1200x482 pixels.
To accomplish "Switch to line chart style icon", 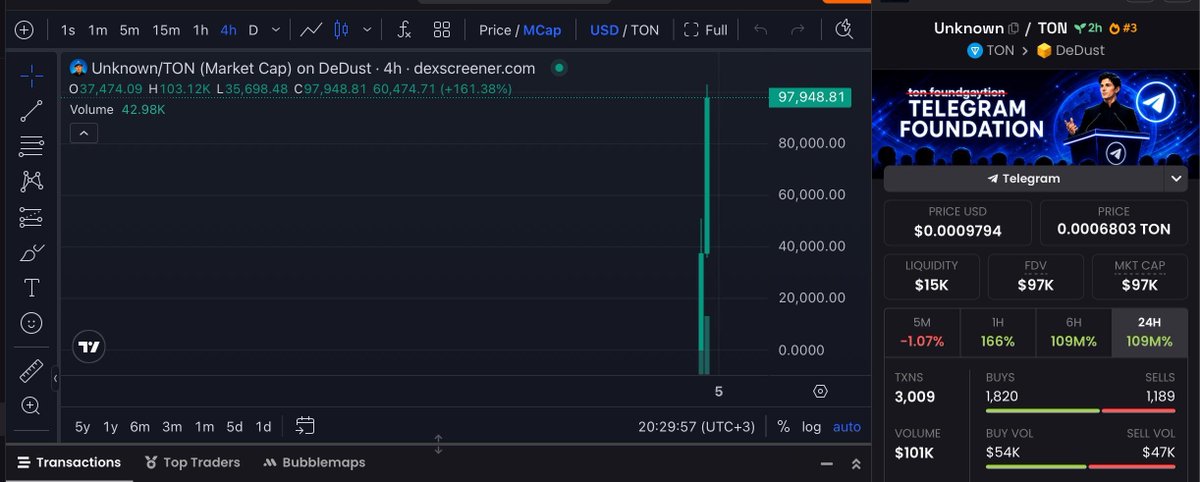I will [x=311, y=30].
